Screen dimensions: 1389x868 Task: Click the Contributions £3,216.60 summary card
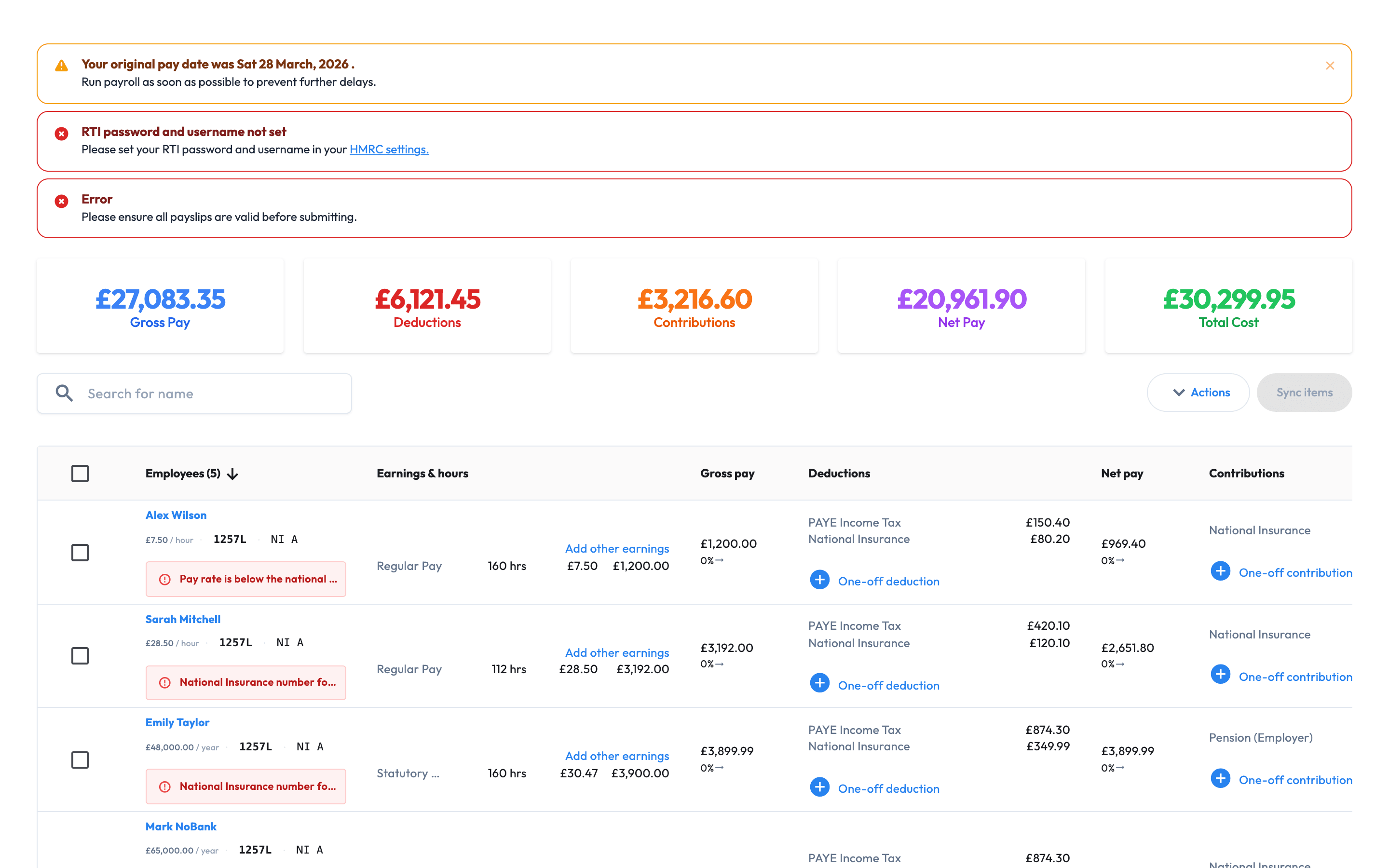(694, 305)
